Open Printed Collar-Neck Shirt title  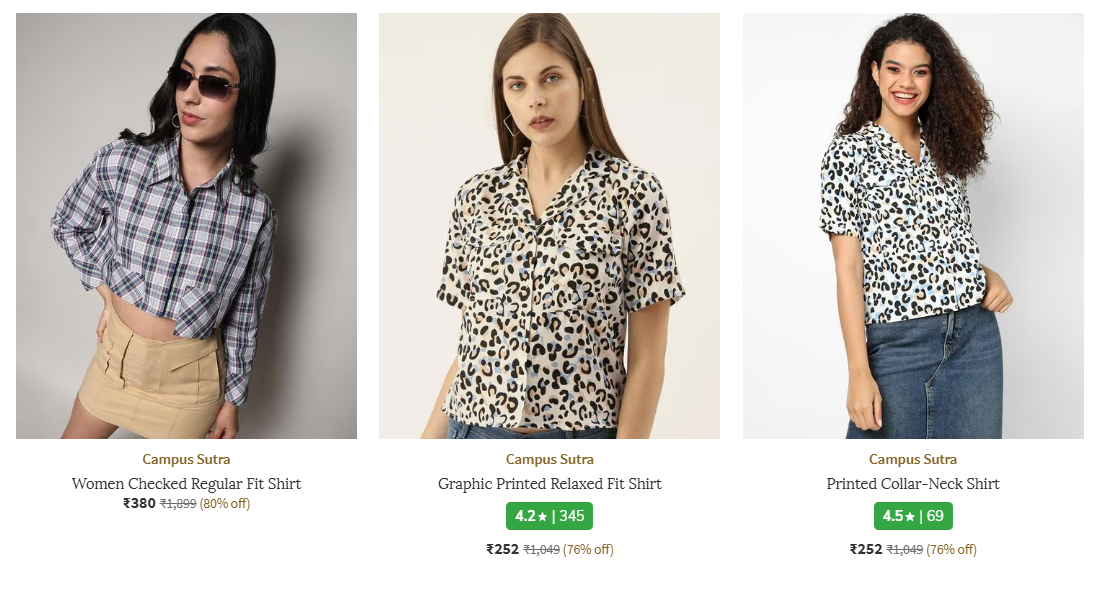click(x=913, y=484)
